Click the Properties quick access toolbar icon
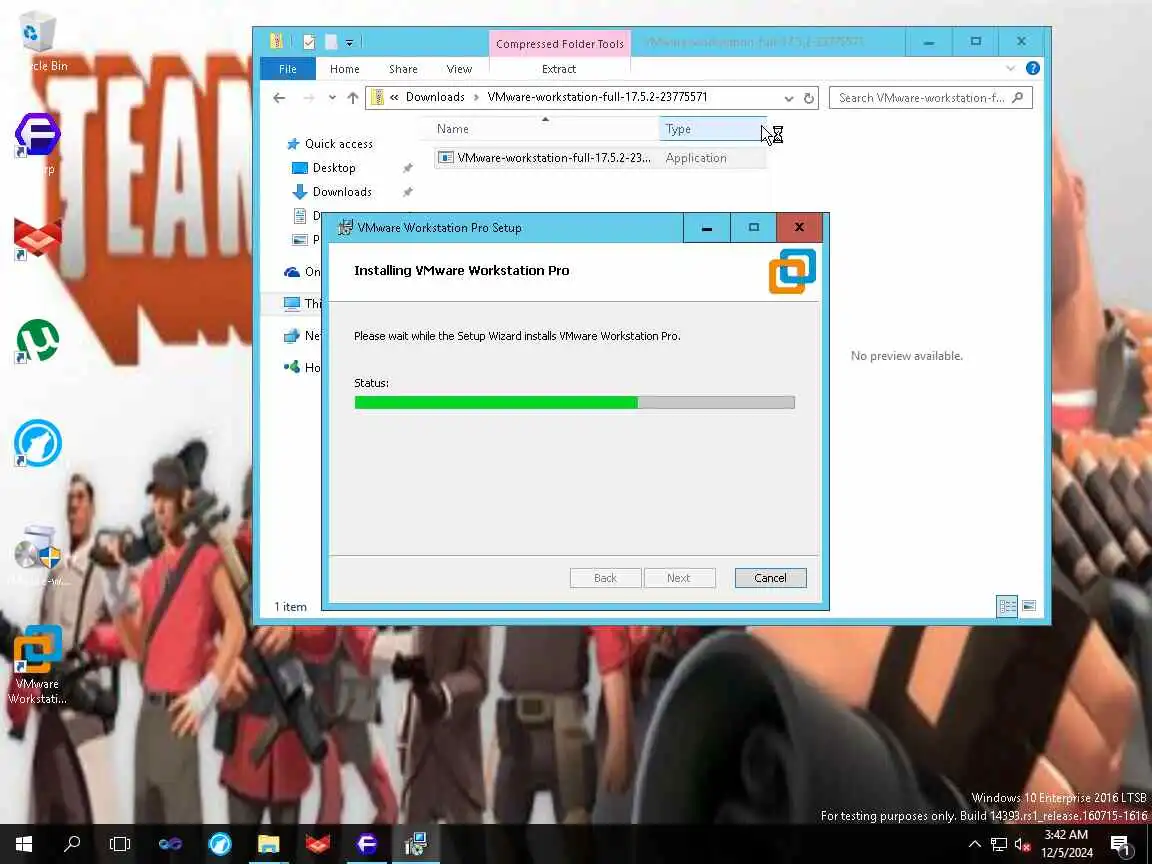 tap(309, 42)
